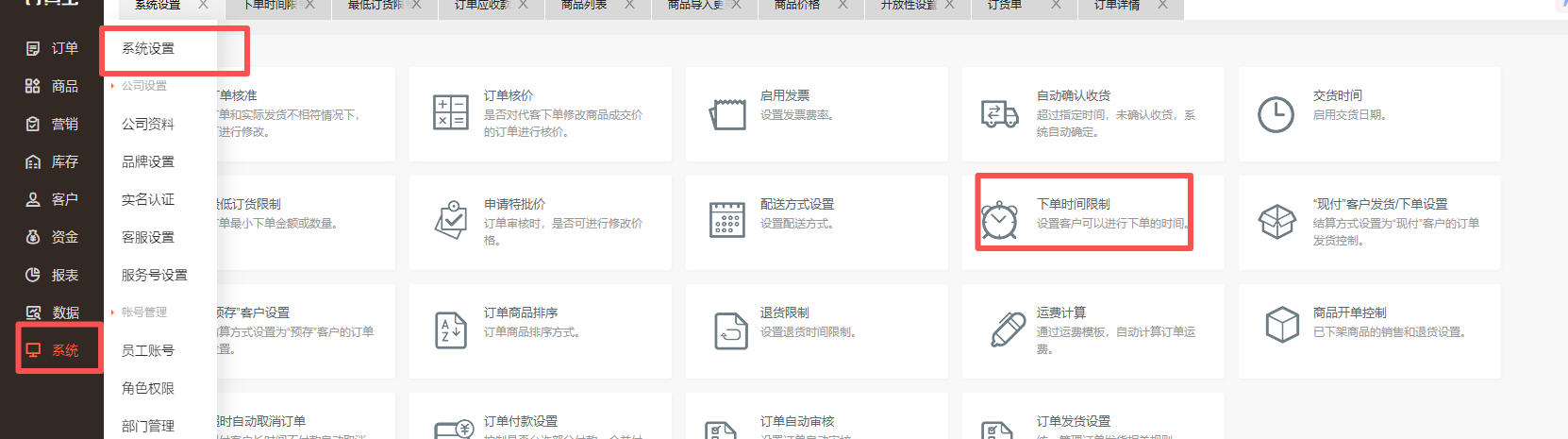
Task: Click the 订单商品排序 A-Z sort icon
Action: [451, 329]
